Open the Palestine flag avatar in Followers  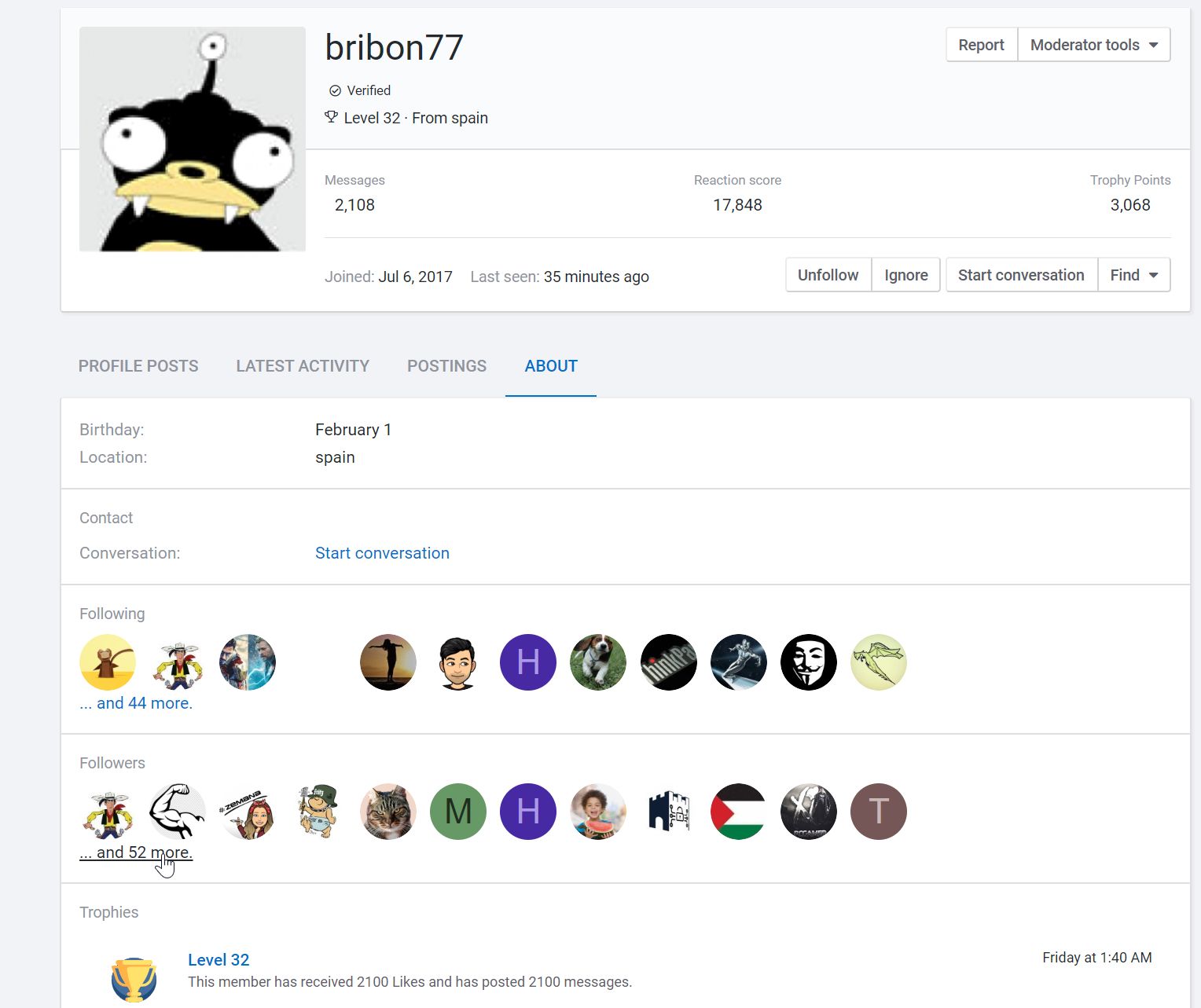click(738, 812)
